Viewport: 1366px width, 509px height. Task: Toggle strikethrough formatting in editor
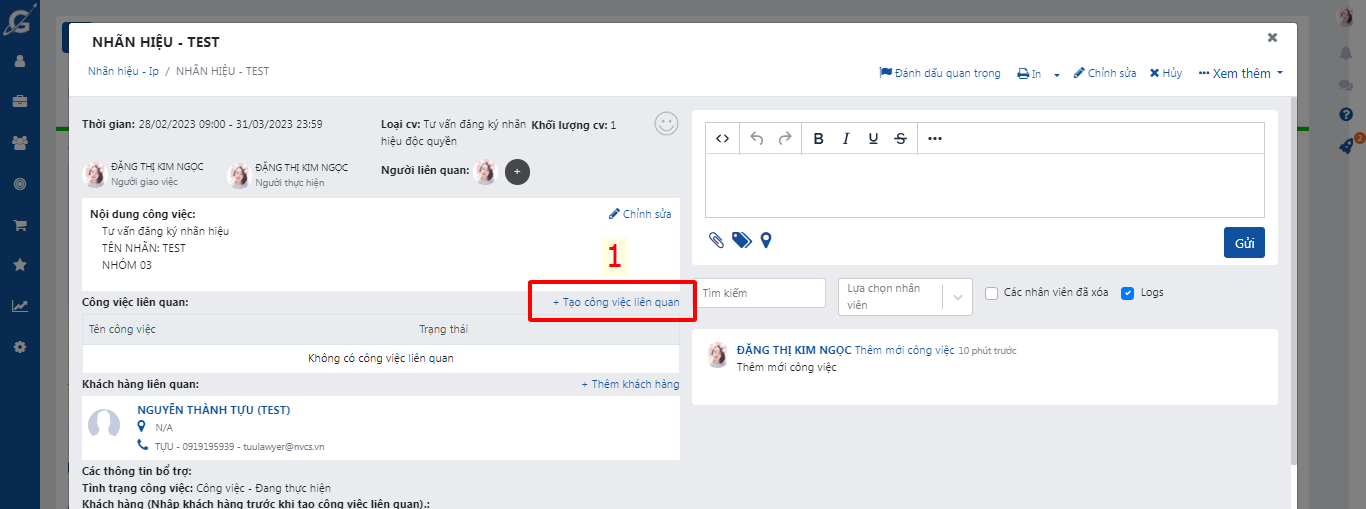[x=901, y=138]
